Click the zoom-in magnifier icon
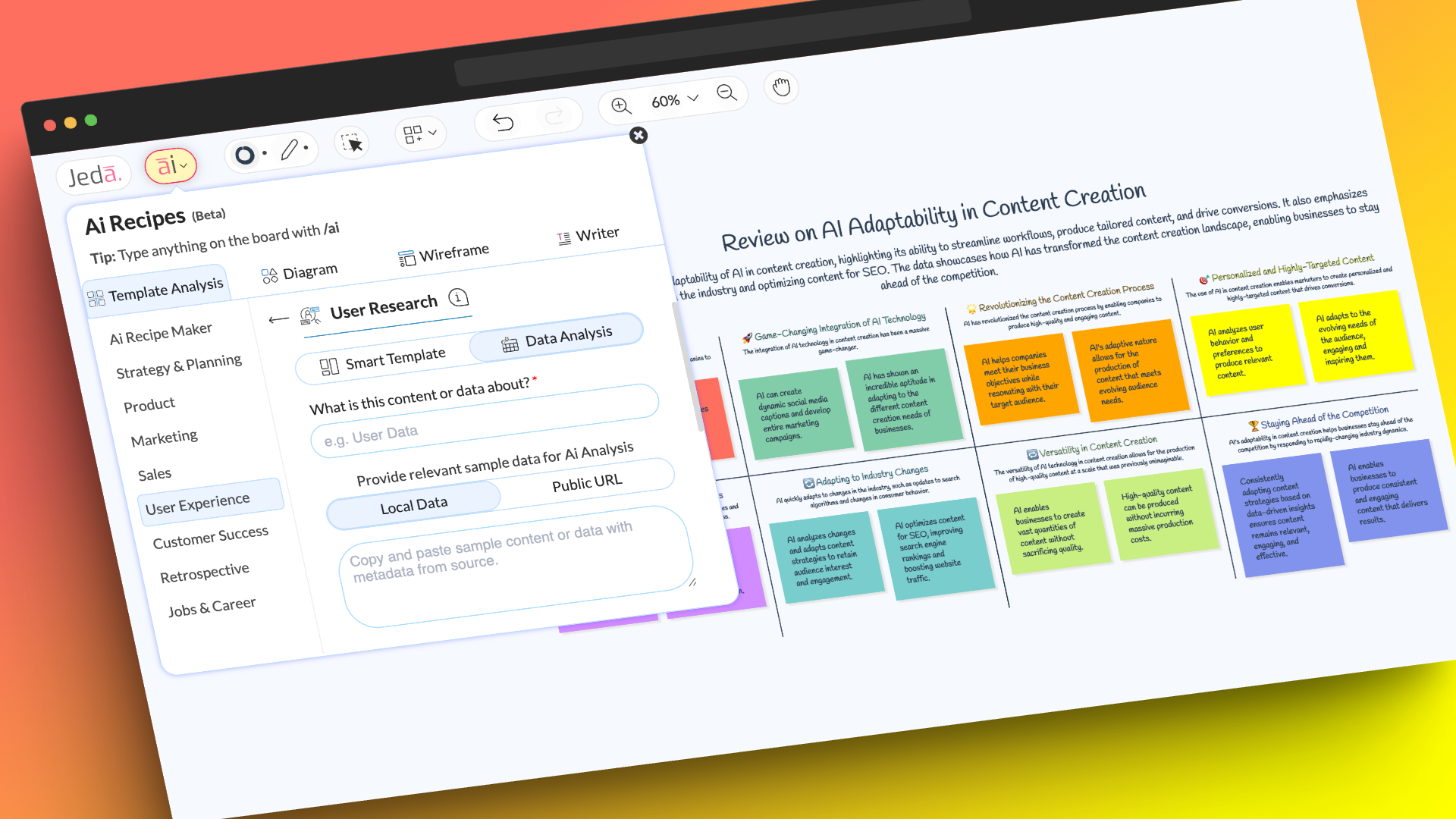Image resolution: width=1456 pixels, height=819 pixels. pyautogui.click(x=620, y=107)
